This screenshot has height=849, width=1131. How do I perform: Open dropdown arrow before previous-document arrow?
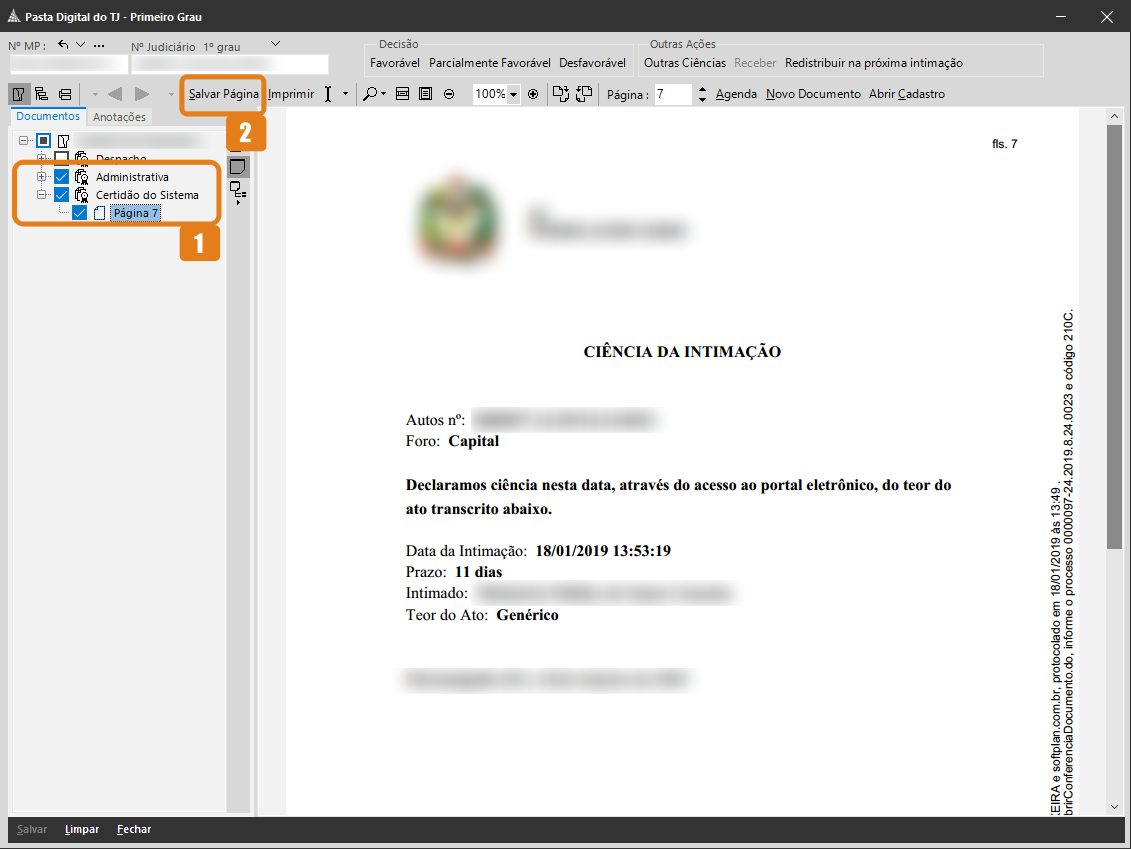coord(95,94)
